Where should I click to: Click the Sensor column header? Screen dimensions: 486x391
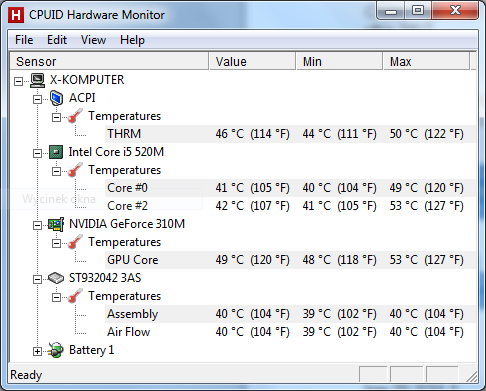[109, 61]
